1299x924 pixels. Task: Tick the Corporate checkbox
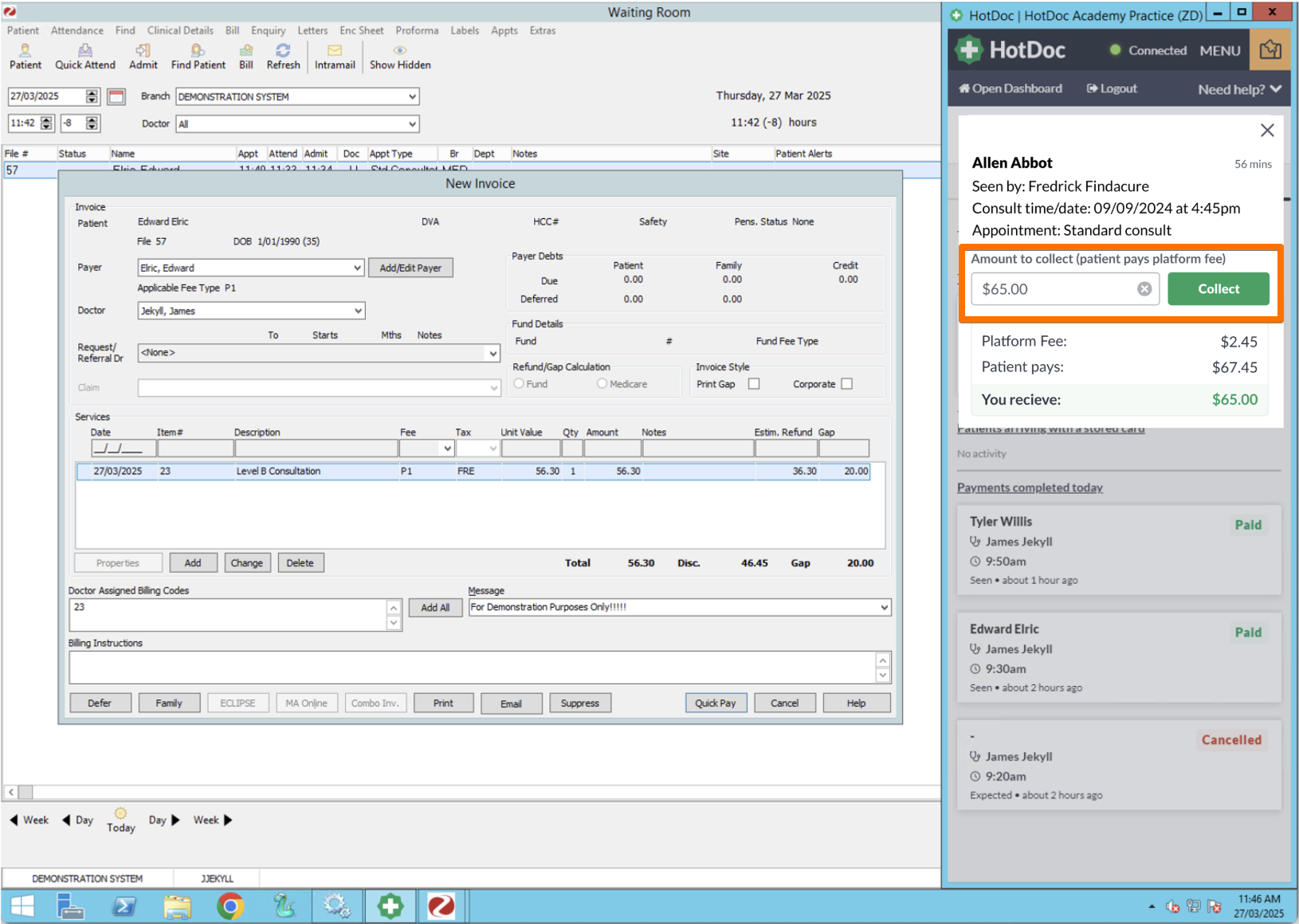(x=846, y=384)
